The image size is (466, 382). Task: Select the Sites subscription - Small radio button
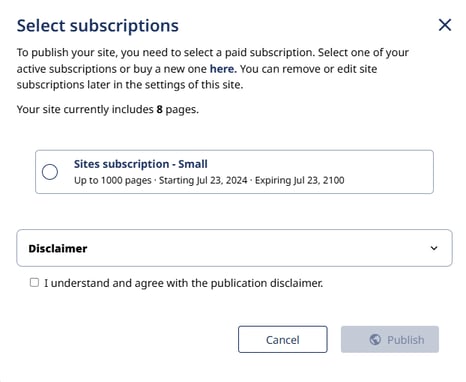[x=50, y=172]
